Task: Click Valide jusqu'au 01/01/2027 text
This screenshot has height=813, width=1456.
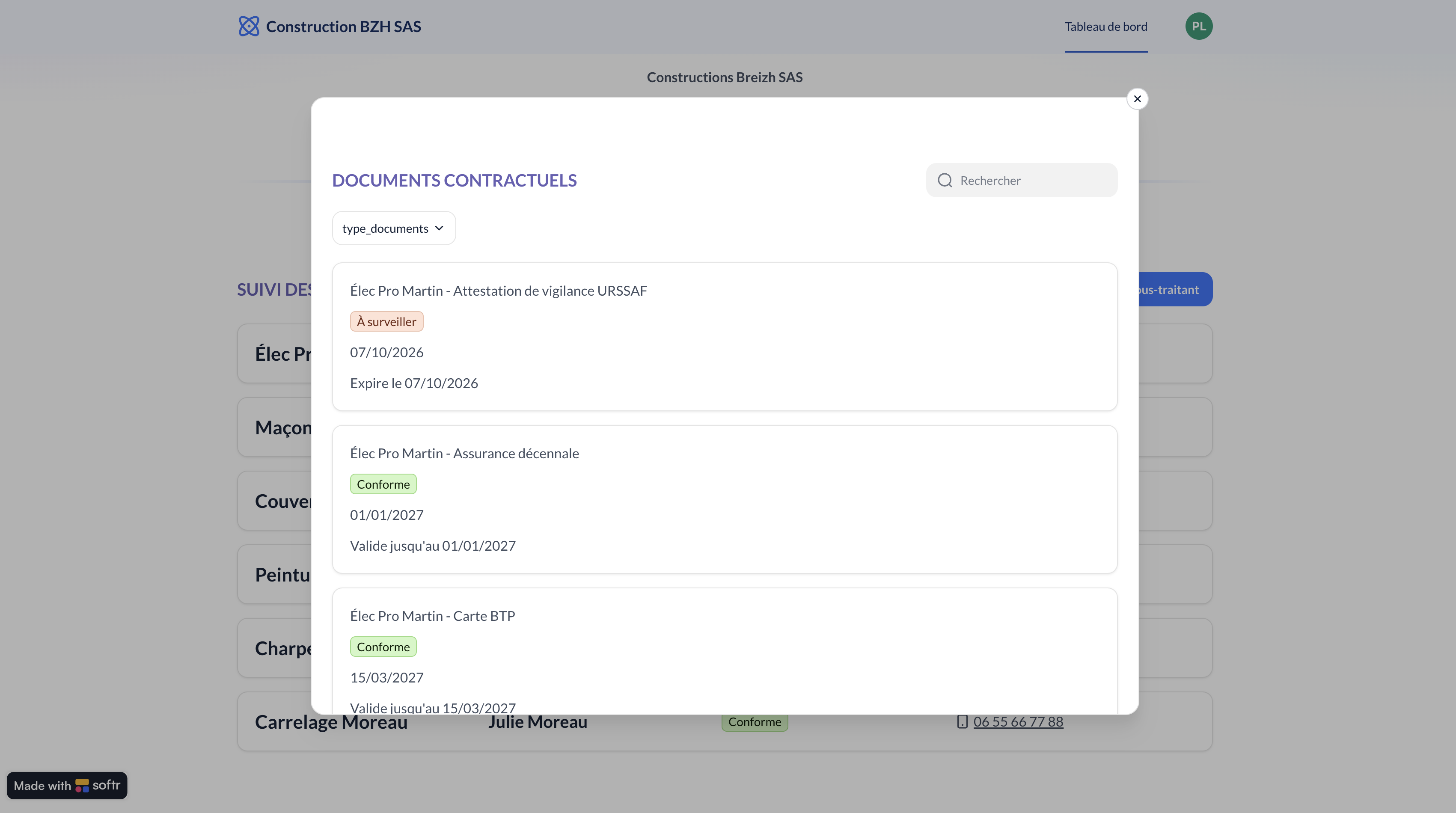Action: coord(433,546)
